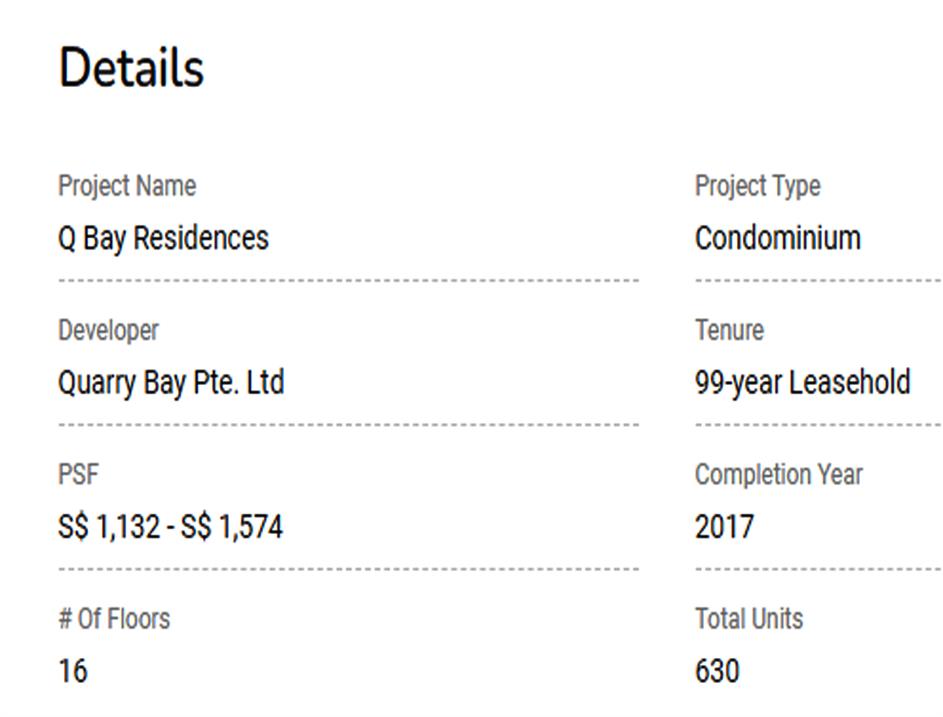943x717 pixels.
Task: Click the Project Name label
Action: pyautogui.click(x=127, y=186)
